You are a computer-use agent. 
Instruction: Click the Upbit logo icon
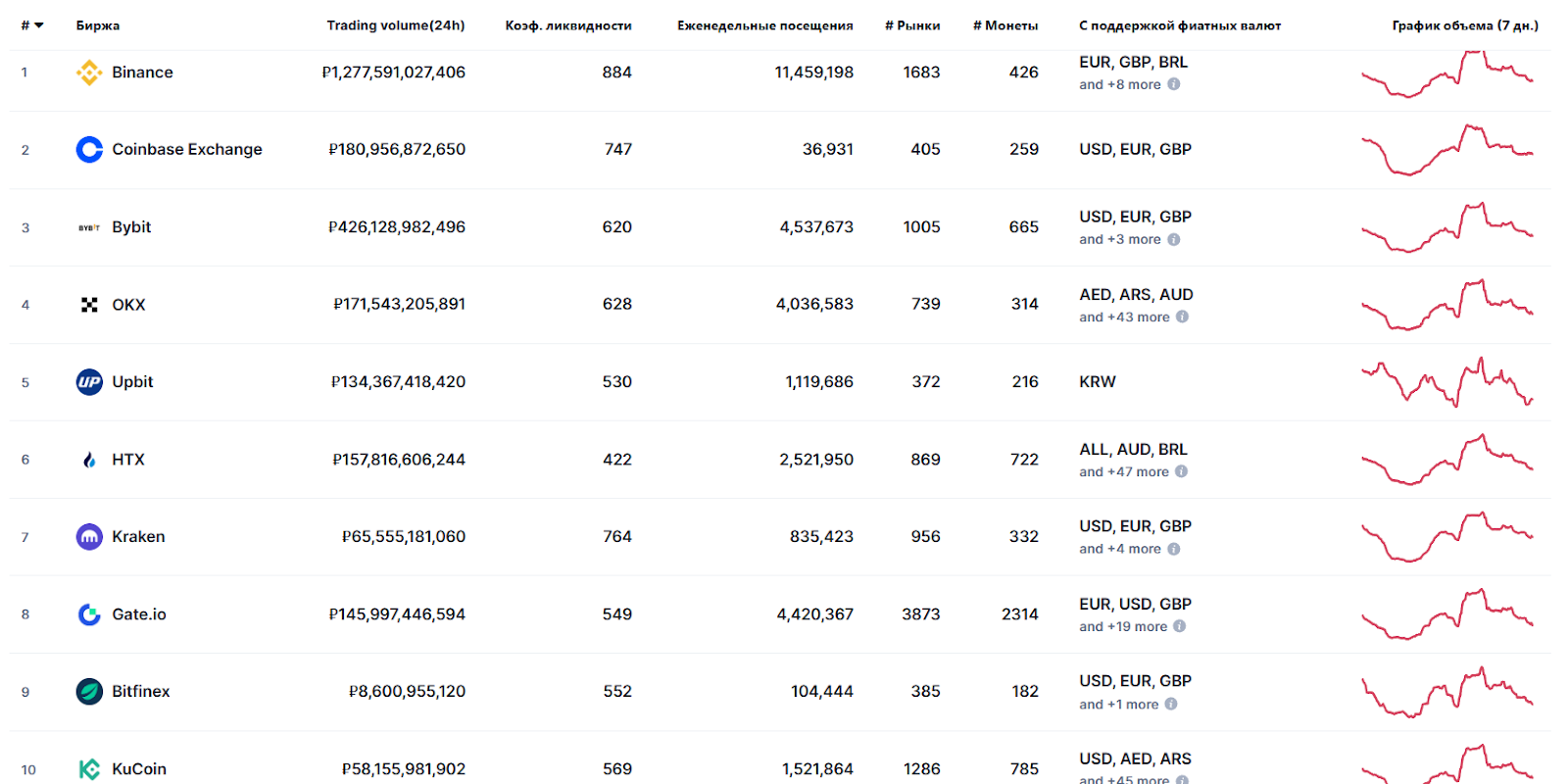[x=89, y=382]
